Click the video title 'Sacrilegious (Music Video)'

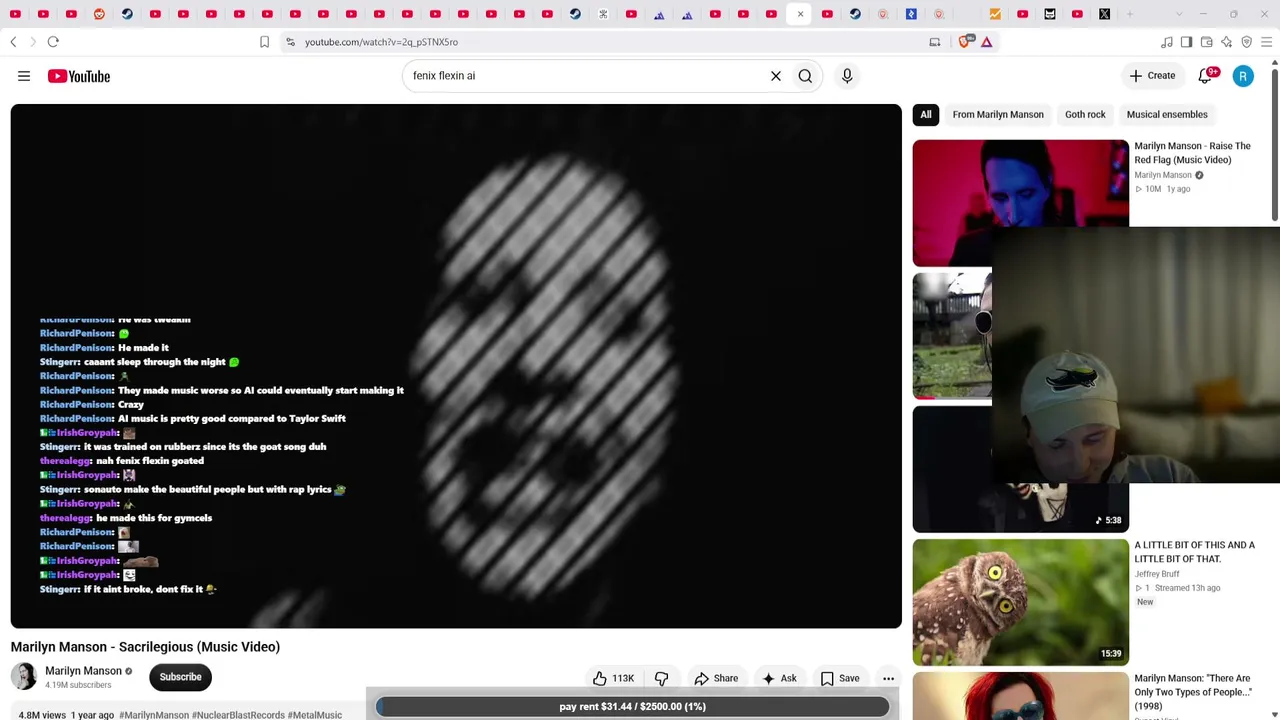(x=145, y=647)
